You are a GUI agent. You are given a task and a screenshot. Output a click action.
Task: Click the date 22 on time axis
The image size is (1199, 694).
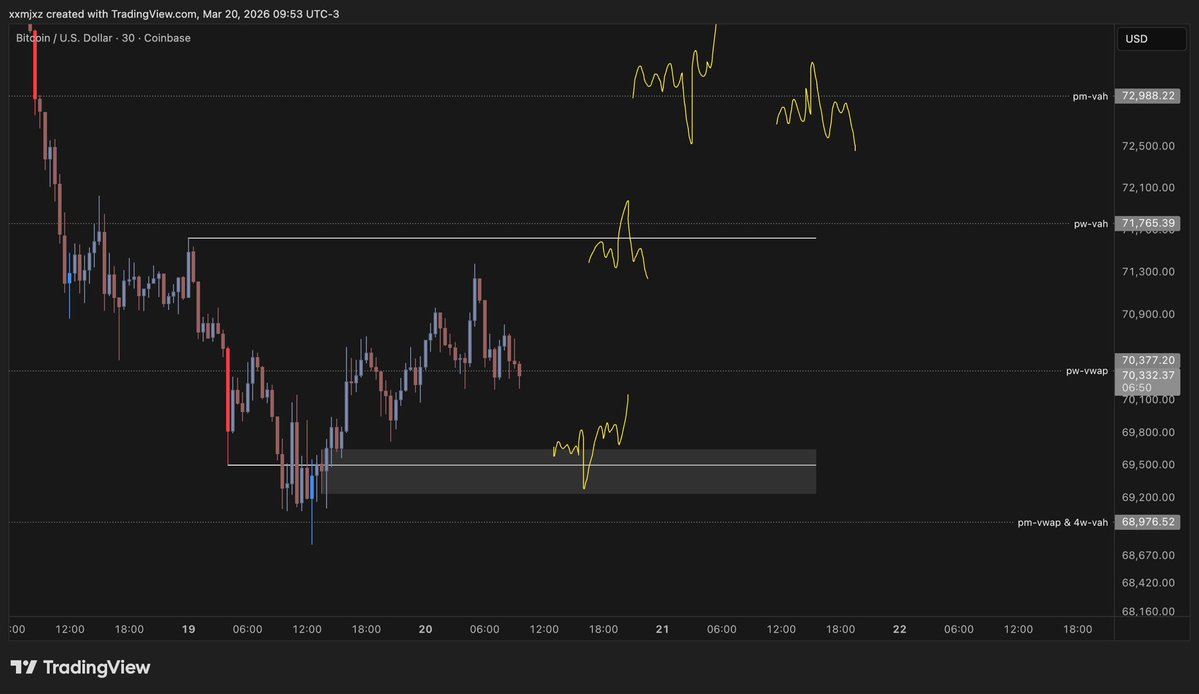(899, 629)
